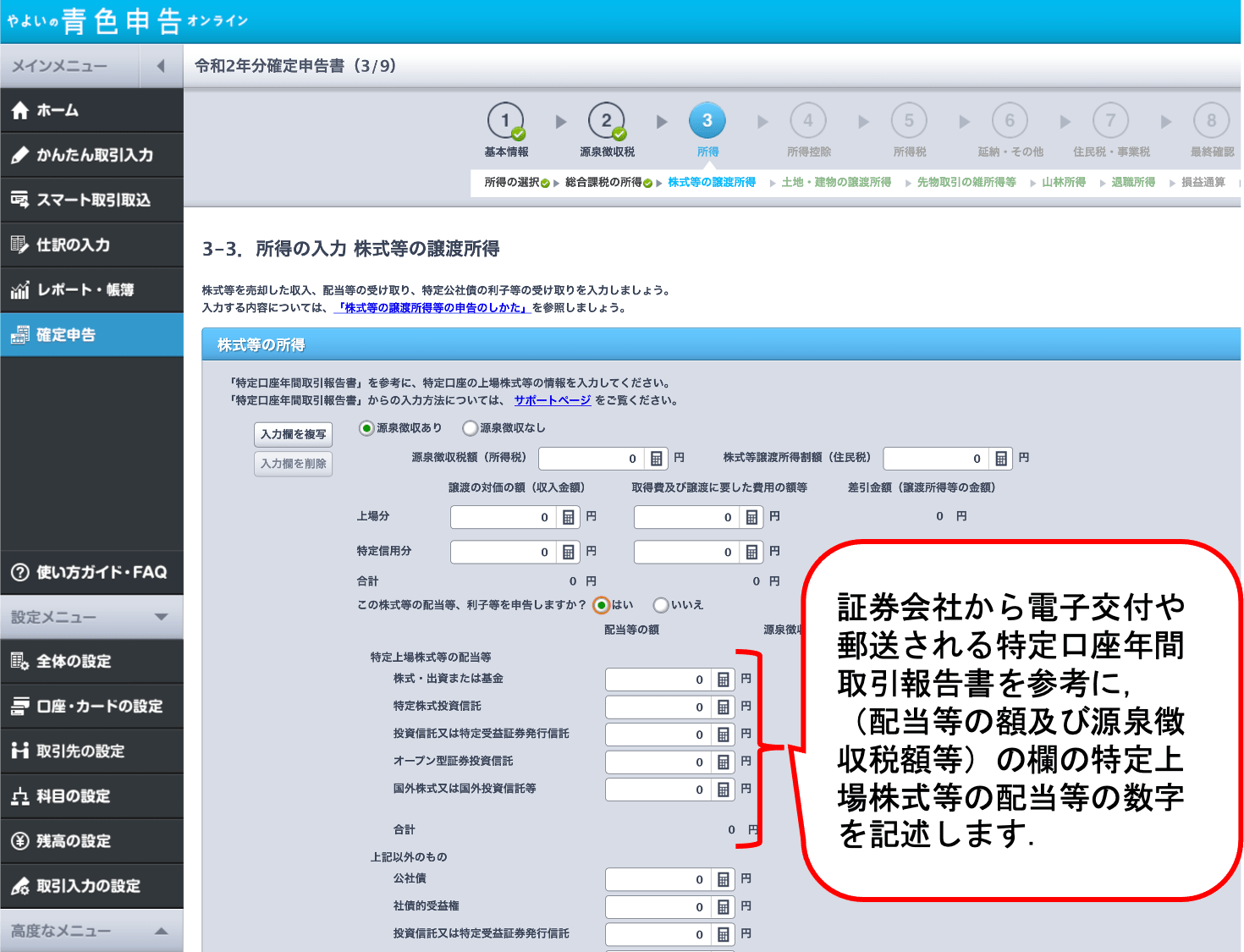Focus 株式等譲渡所得割額（住民税） input field
The width and height of the screenshot is (1244, 952).
[937, 459]
